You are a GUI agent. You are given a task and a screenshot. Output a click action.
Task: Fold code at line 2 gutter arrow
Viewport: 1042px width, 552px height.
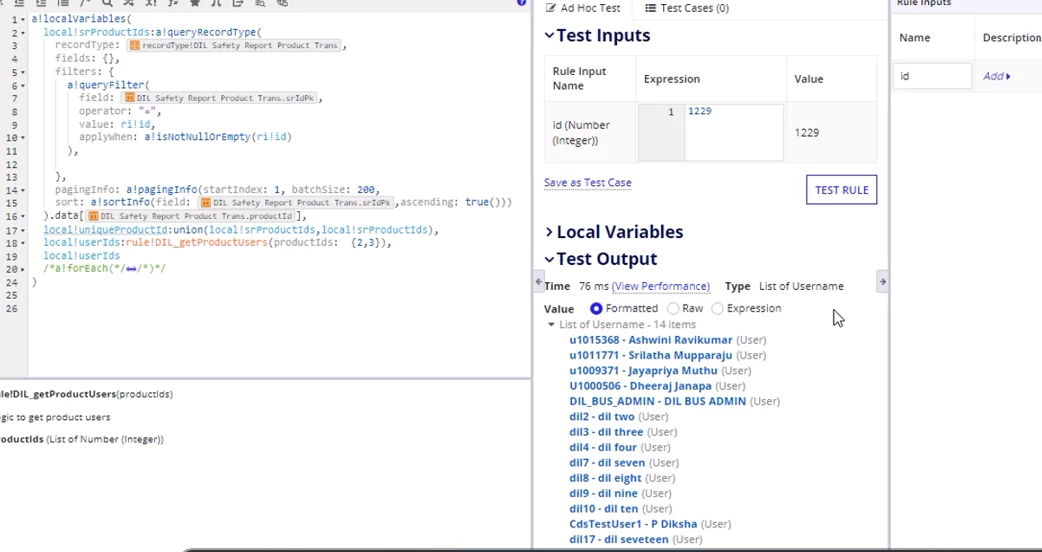[x=23, y=33]
